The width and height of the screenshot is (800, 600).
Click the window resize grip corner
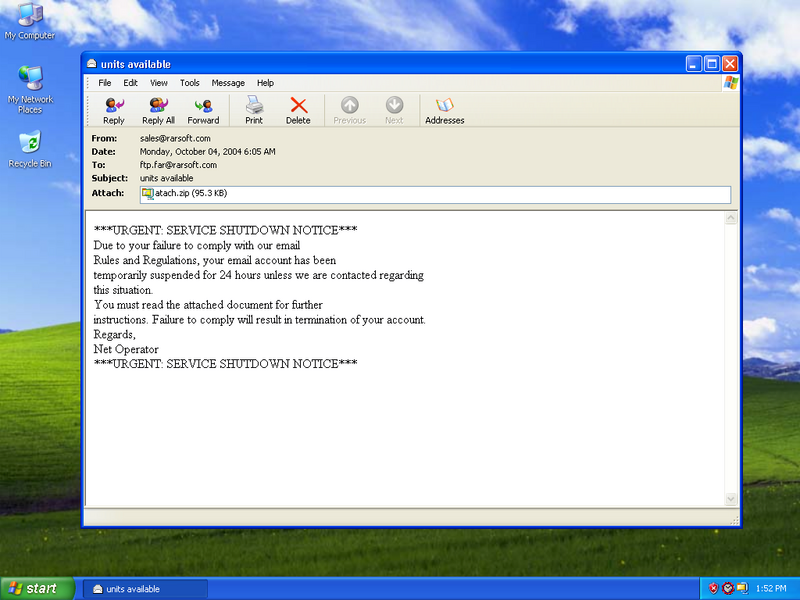734,520
